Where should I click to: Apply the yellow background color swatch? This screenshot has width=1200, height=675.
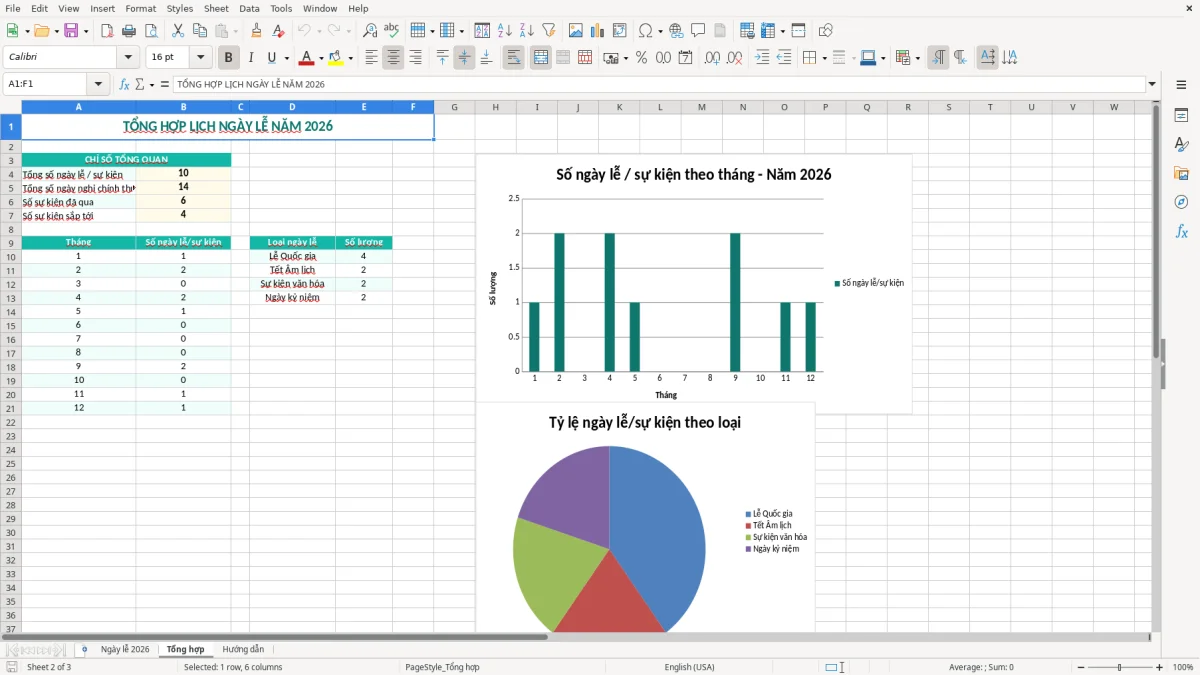(x=337, y=58)
